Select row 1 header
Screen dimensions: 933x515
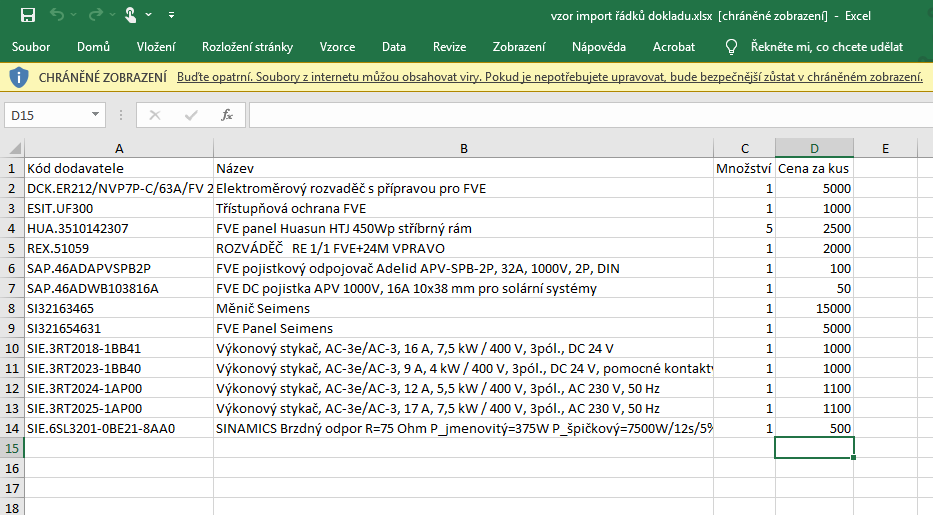(x=12, y=168)
